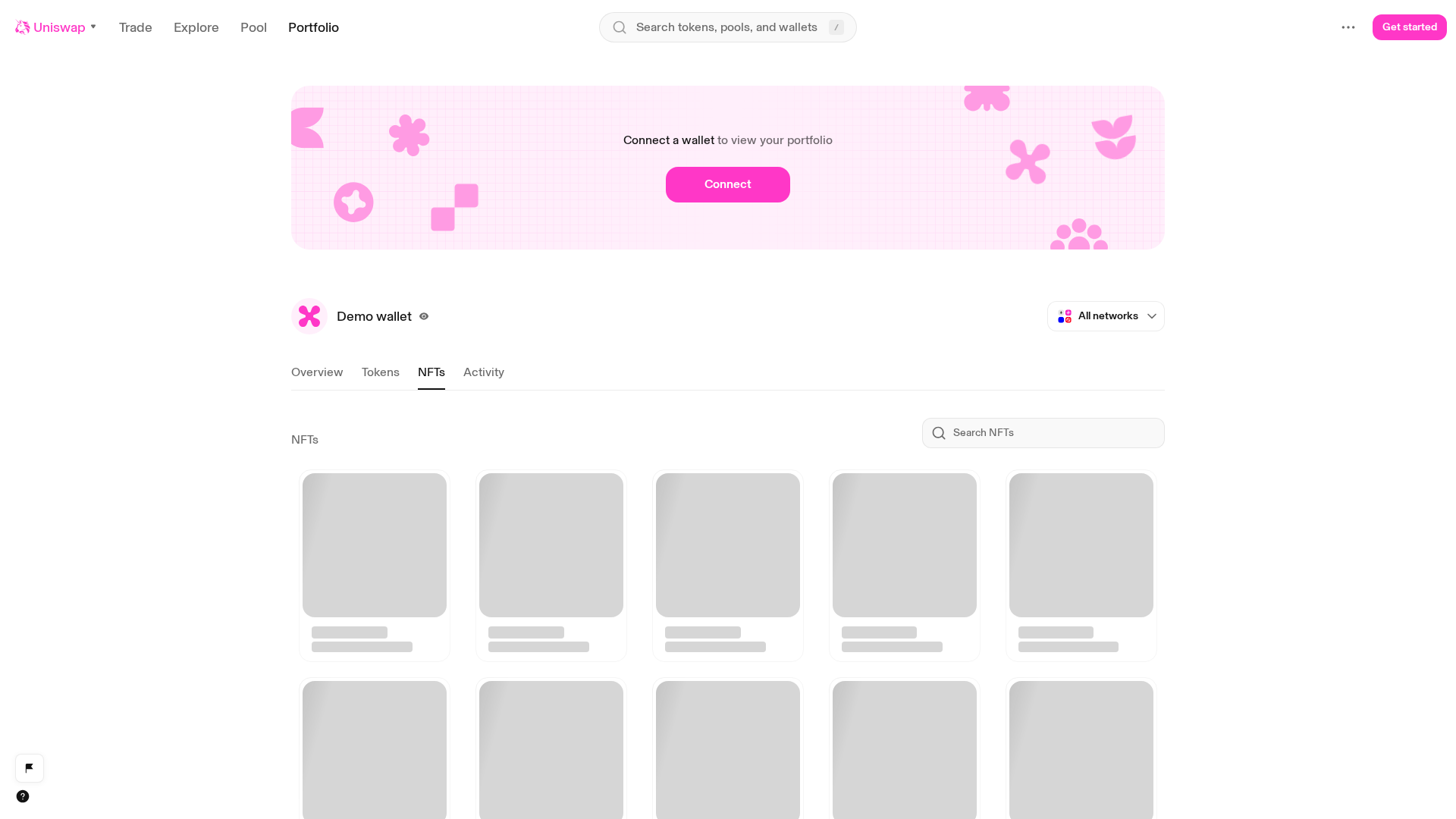Viewport: 1456px width, 819px height.
Task: Open the fourth NFT card in first row
Action: [905, 566]
